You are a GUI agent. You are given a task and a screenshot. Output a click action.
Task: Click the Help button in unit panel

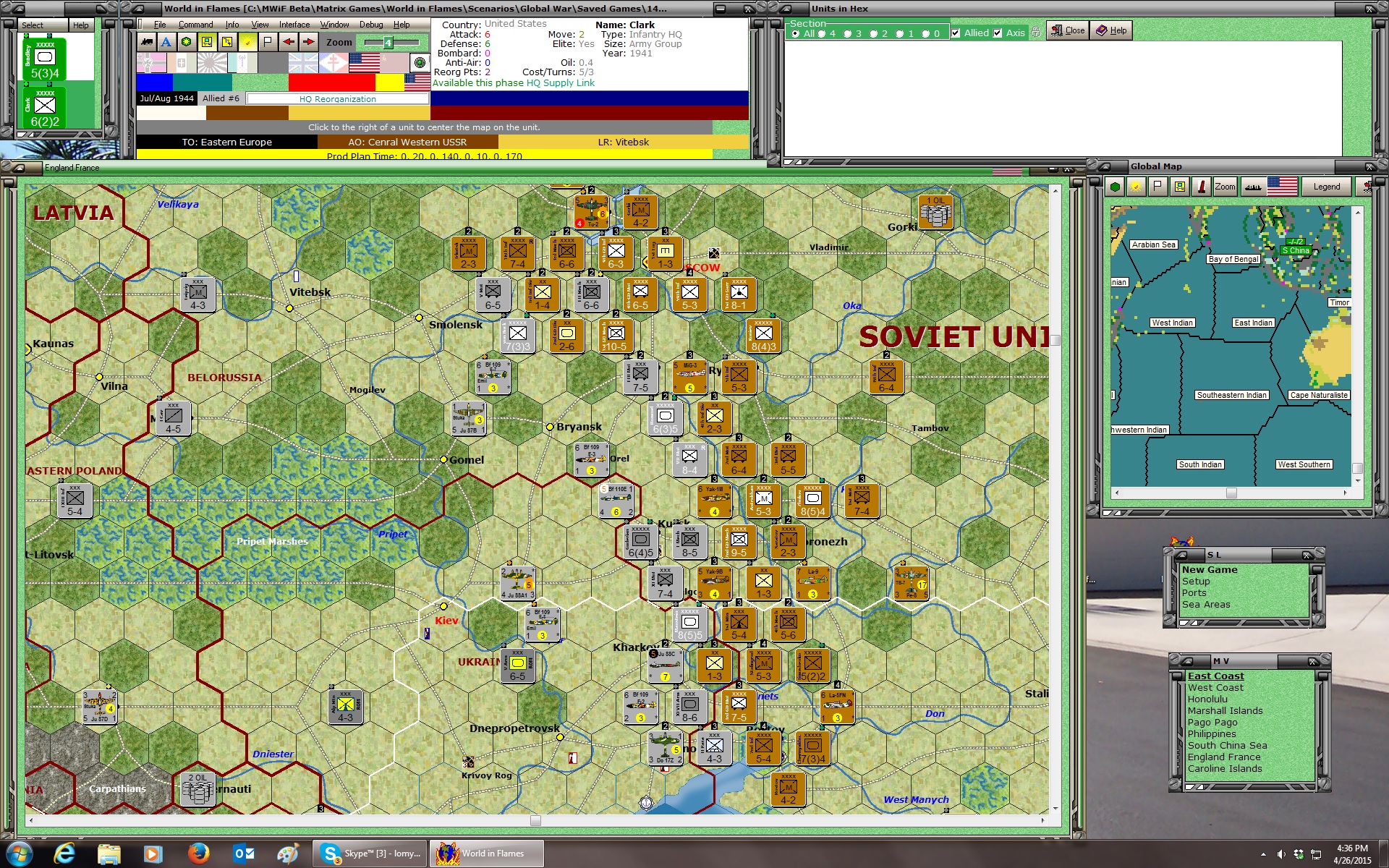80,25
